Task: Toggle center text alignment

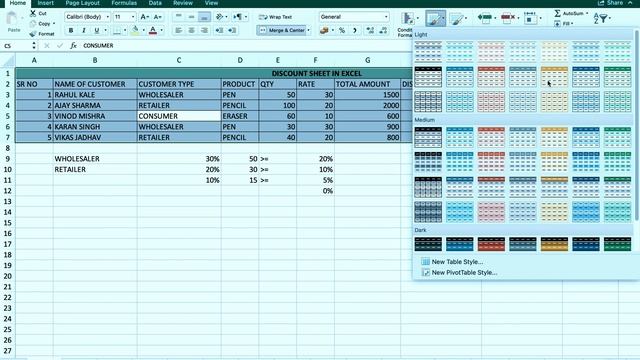Action: tap(191, 30)
